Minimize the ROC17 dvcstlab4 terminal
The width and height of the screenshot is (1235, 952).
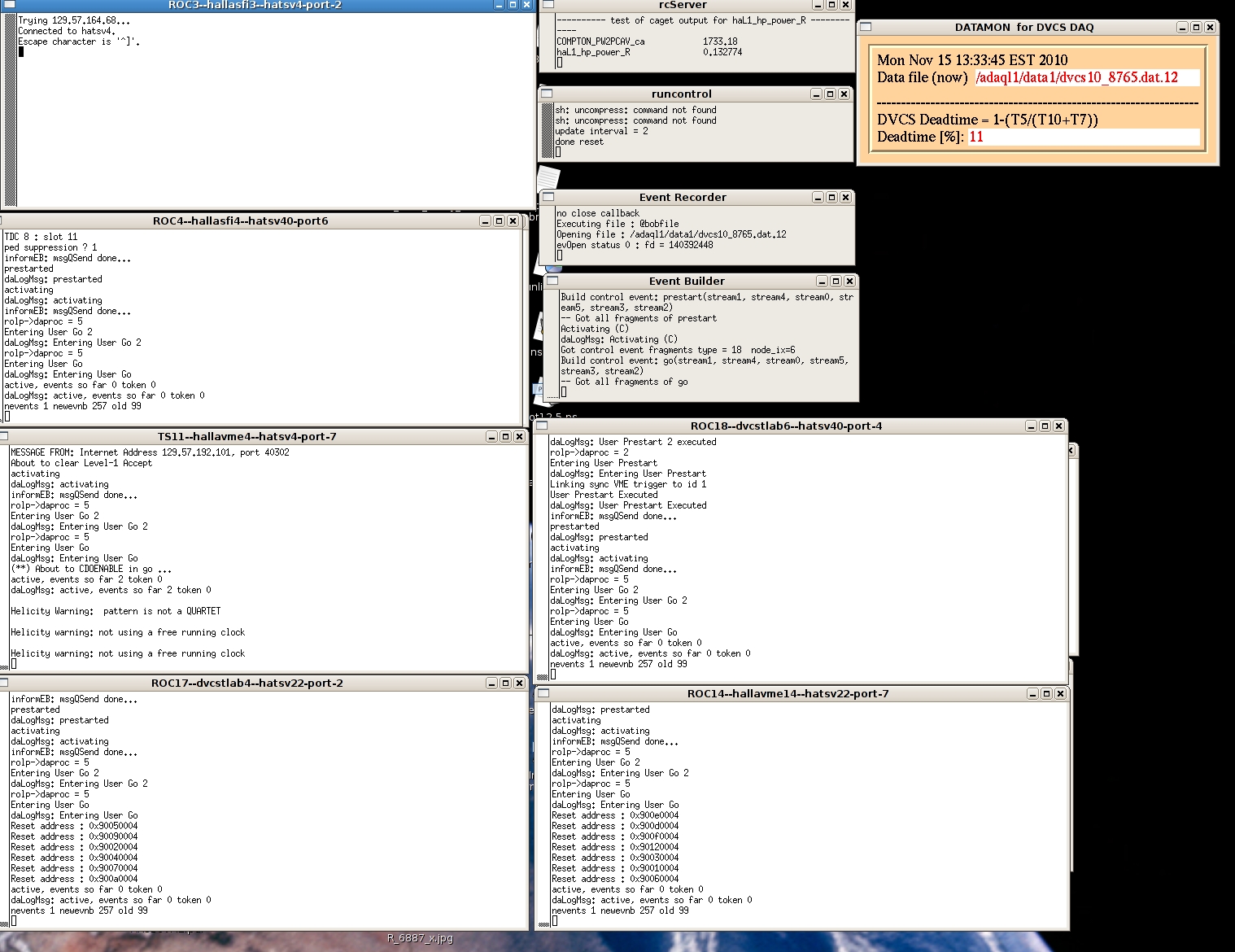pos(491,683)
